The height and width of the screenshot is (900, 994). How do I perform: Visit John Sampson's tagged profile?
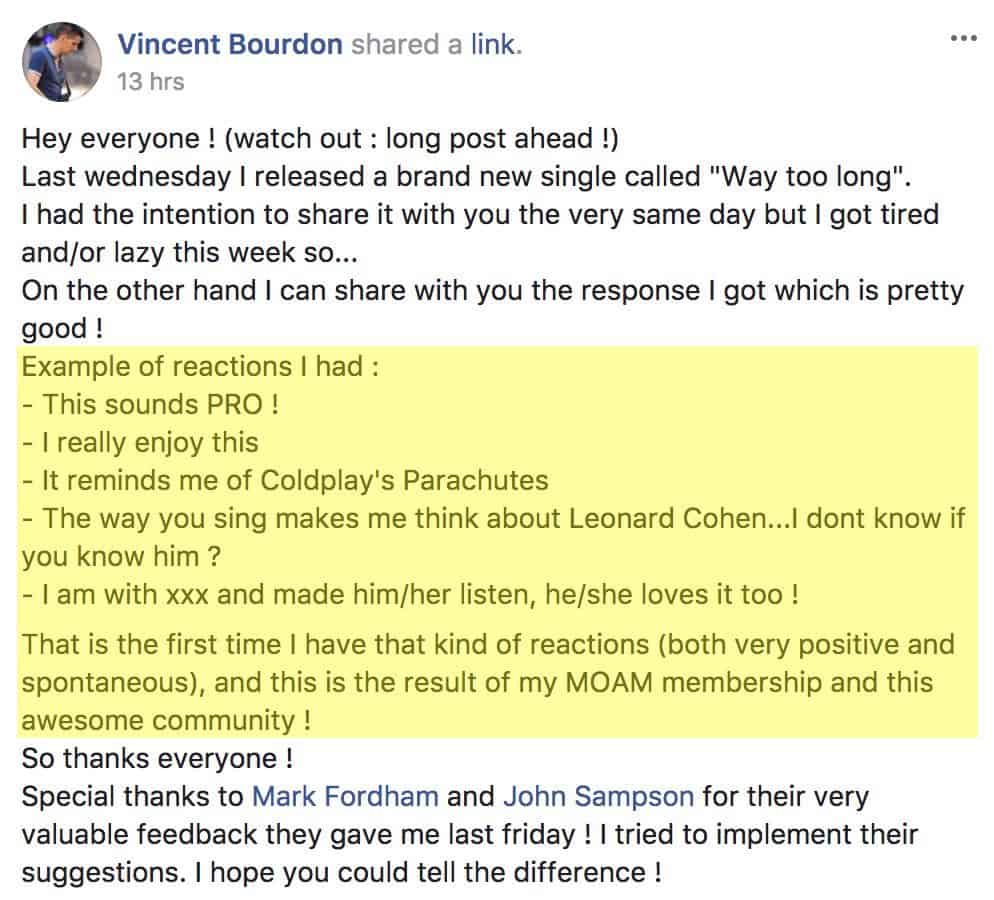[598, 796]
